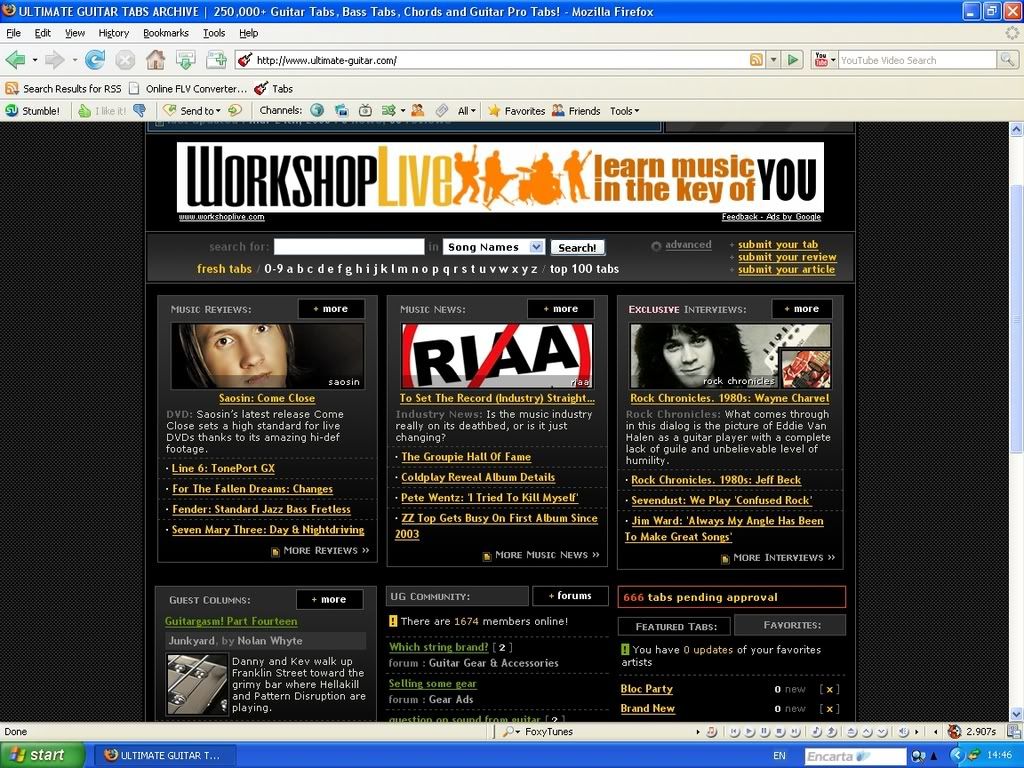Click the TV video channel icon
The image size is (1024, 768).
[x=366, y=111]
